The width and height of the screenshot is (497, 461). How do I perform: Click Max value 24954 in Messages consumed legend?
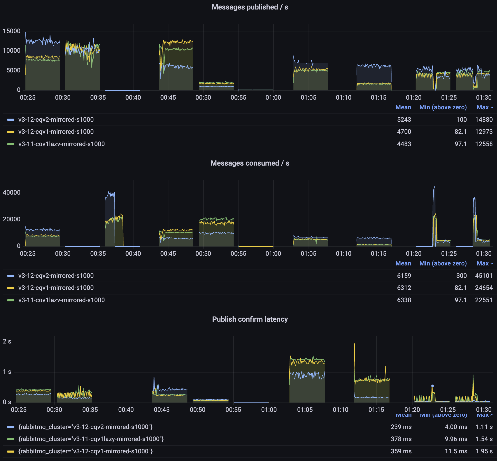click(484, 288)
